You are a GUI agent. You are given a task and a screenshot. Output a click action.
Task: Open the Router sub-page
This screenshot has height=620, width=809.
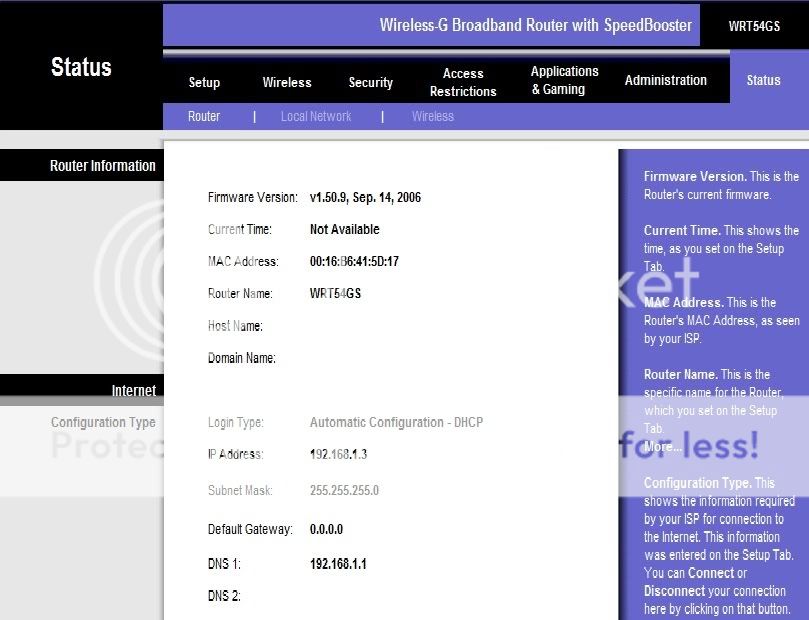(x=204, y=116)
